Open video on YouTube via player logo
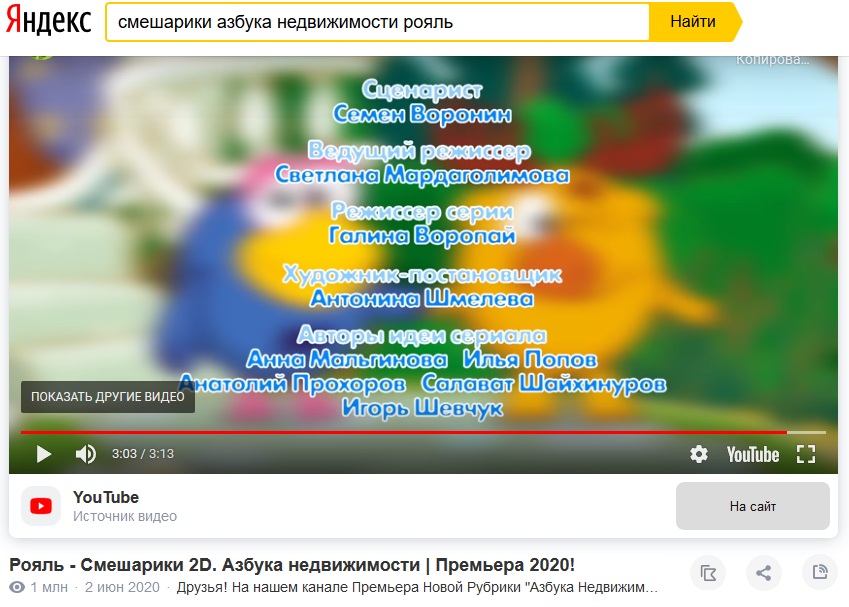The height and width of the screenshot is (607, 849). pyautogui.click(x=753, y=454)
